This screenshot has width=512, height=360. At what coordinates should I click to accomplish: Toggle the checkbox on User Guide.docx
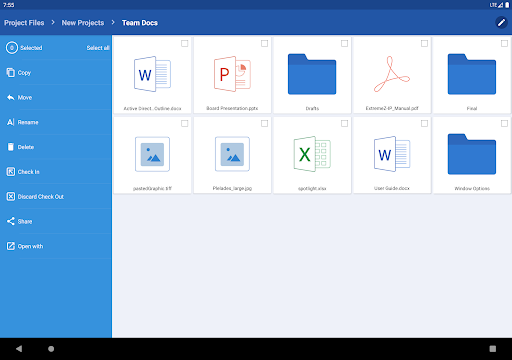tap(424, 123)
